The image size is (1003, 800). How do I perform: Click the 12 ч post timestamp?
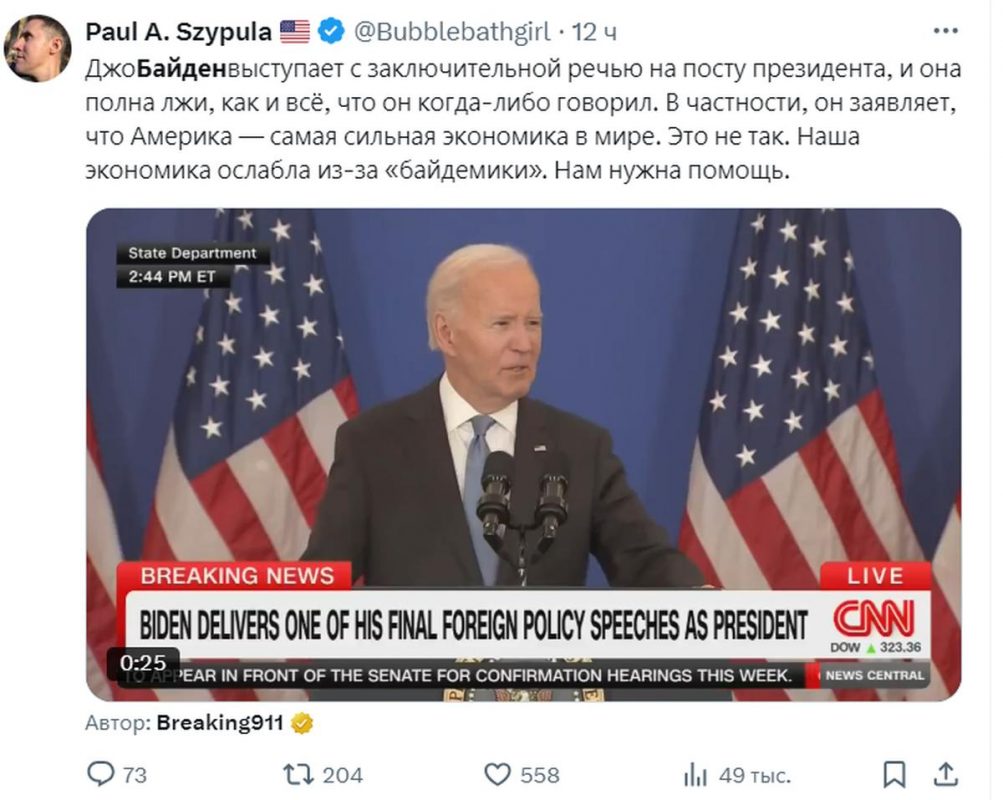pyautogui.click(x=594, y=32)
